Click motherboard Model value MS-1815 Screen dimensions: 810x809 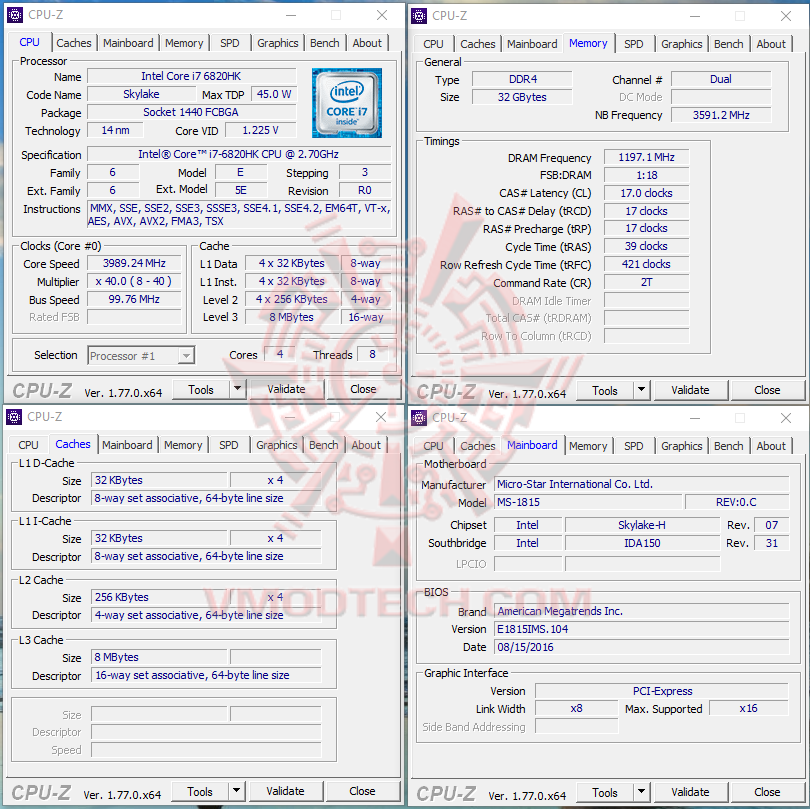pos(588,502)
